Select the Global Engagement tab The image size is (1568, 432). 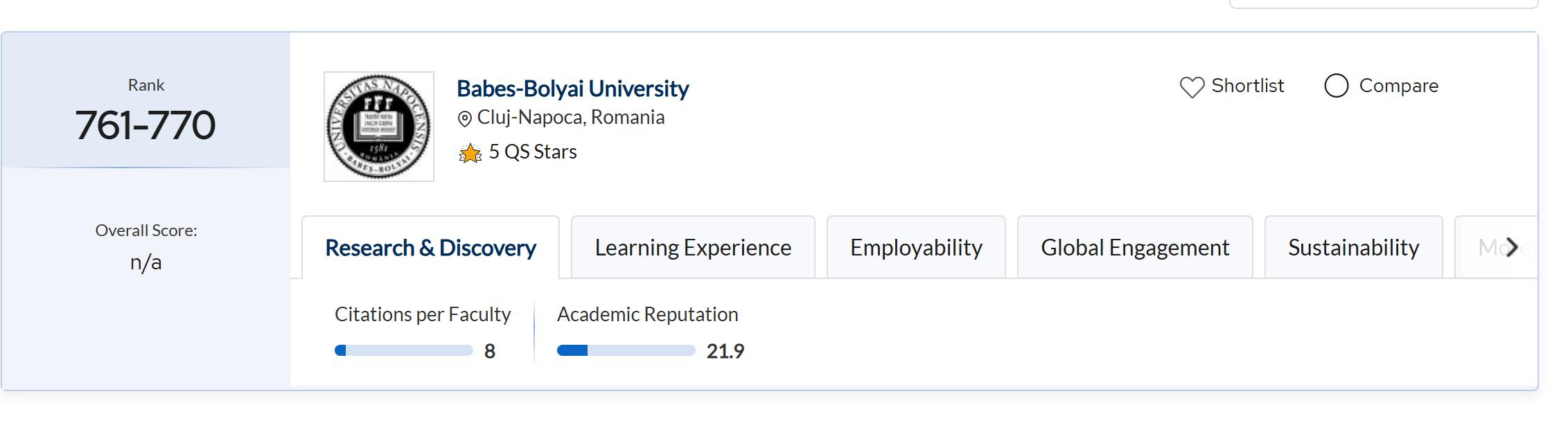(x=1135, y=248)
